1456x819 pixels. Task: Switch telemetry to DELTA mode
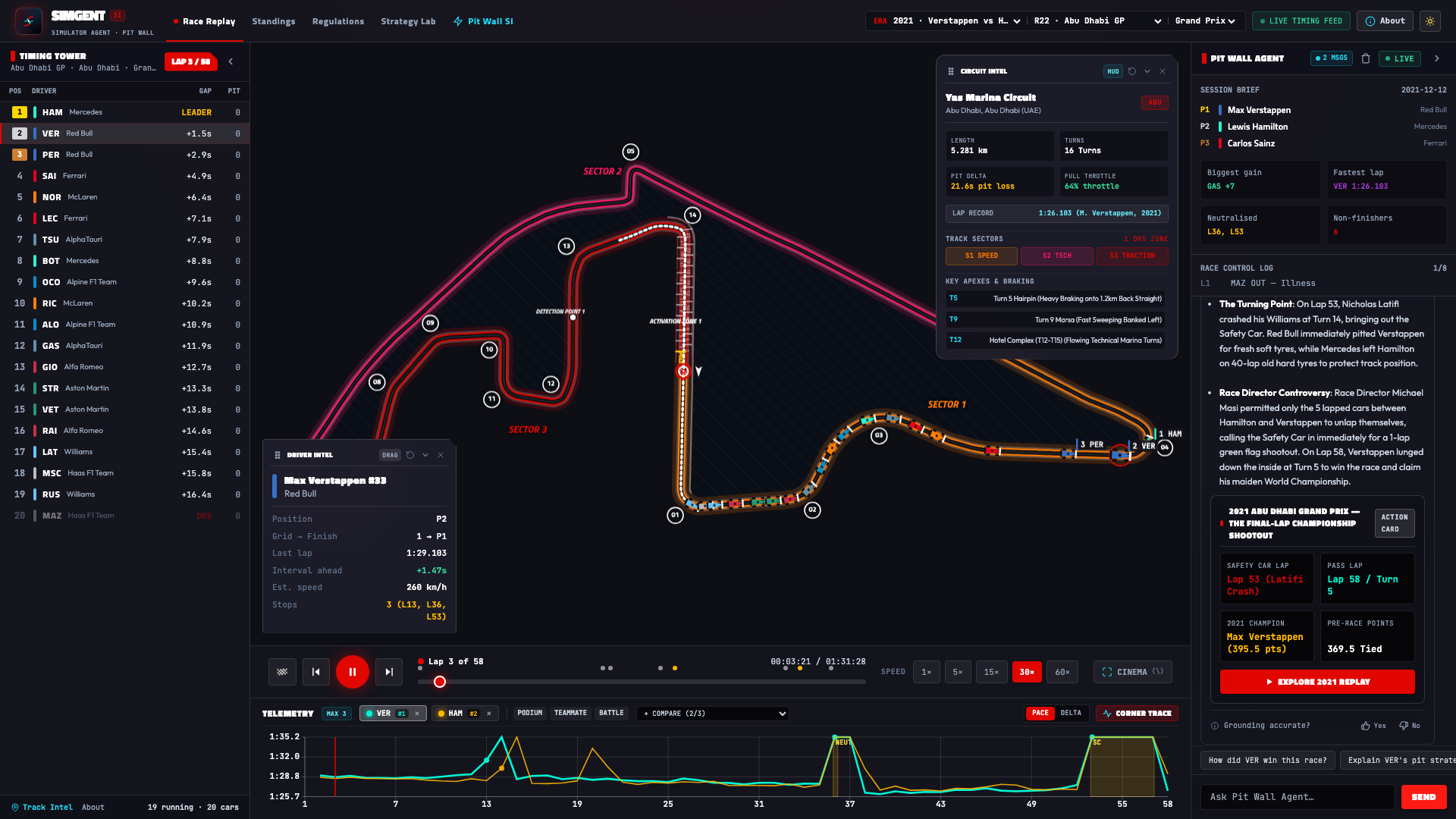[x=1071, y=714]
